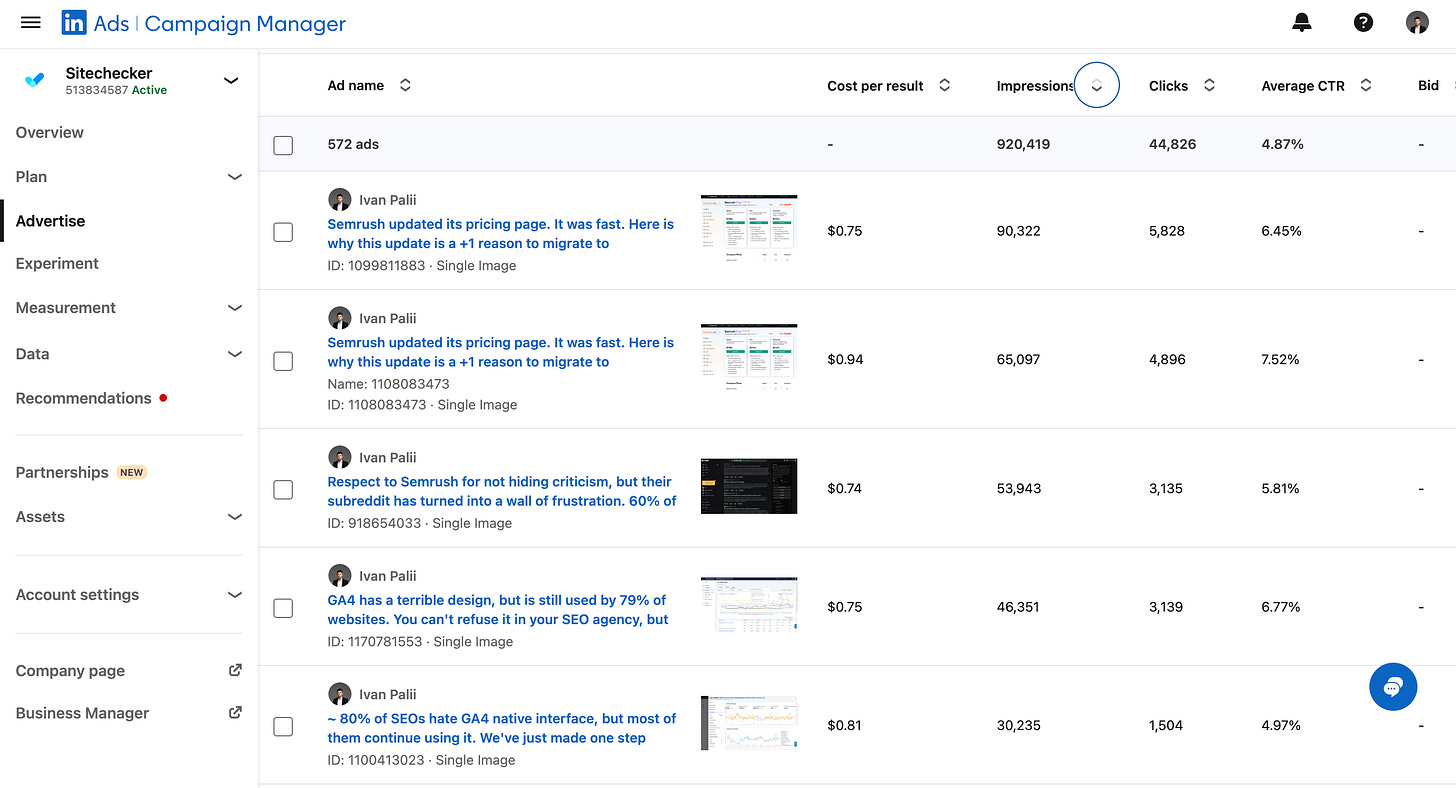
Task: Open the Advertise section
Action: pos(51,221)
